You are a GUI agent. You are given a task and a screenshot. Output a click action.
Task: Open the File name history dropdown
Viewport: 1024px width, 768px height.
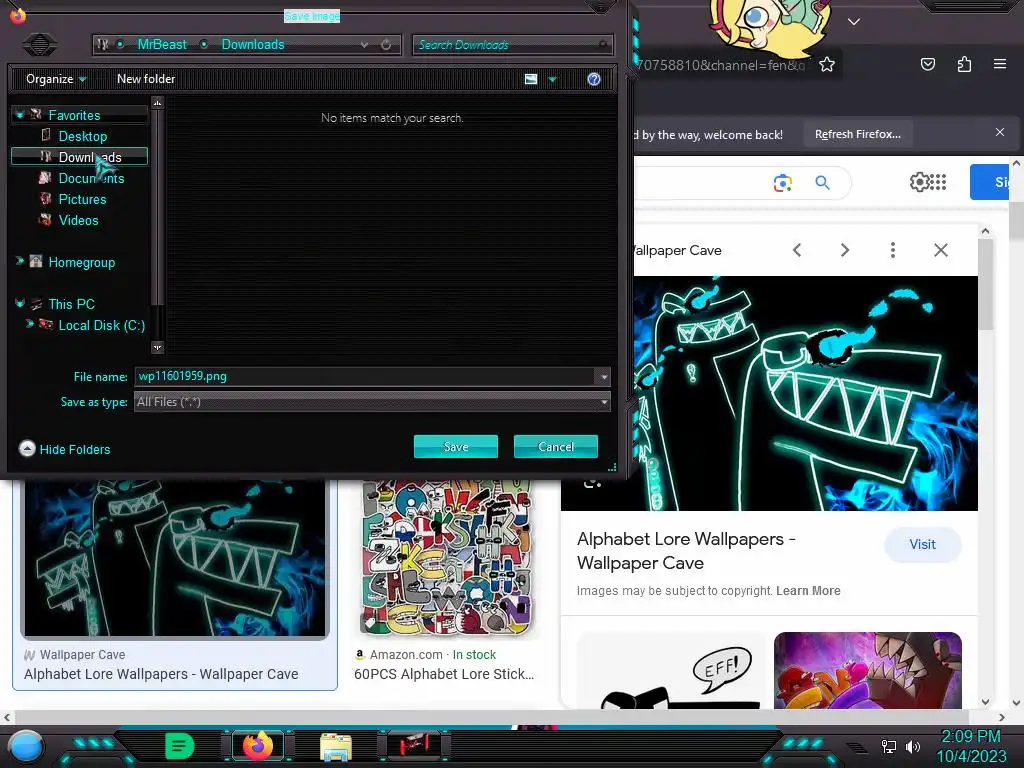tap(603, 377)
